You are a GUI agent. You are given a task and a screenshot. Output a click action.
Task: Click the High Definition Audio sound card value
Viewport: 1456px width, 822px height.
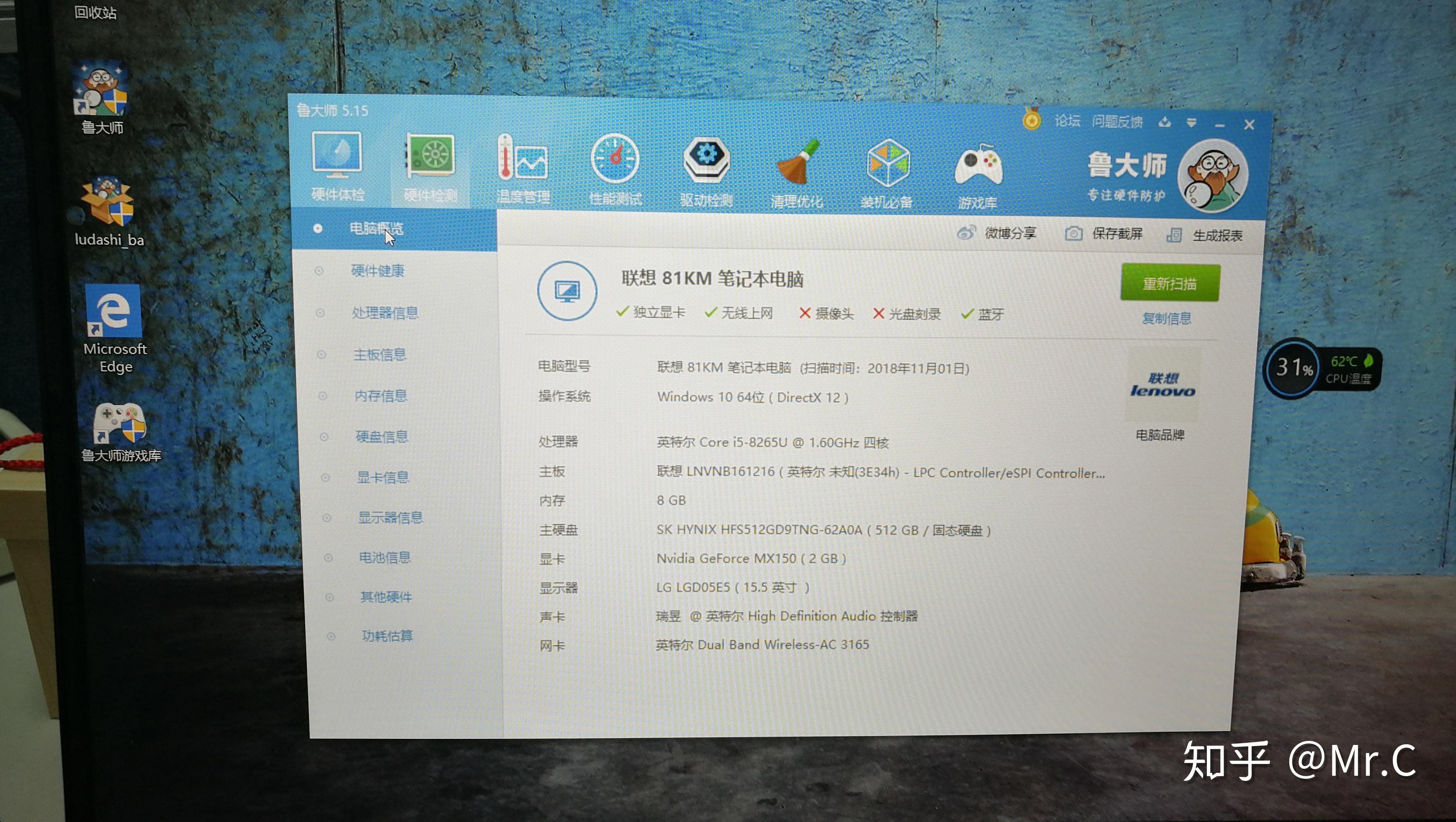pos(787,616)
